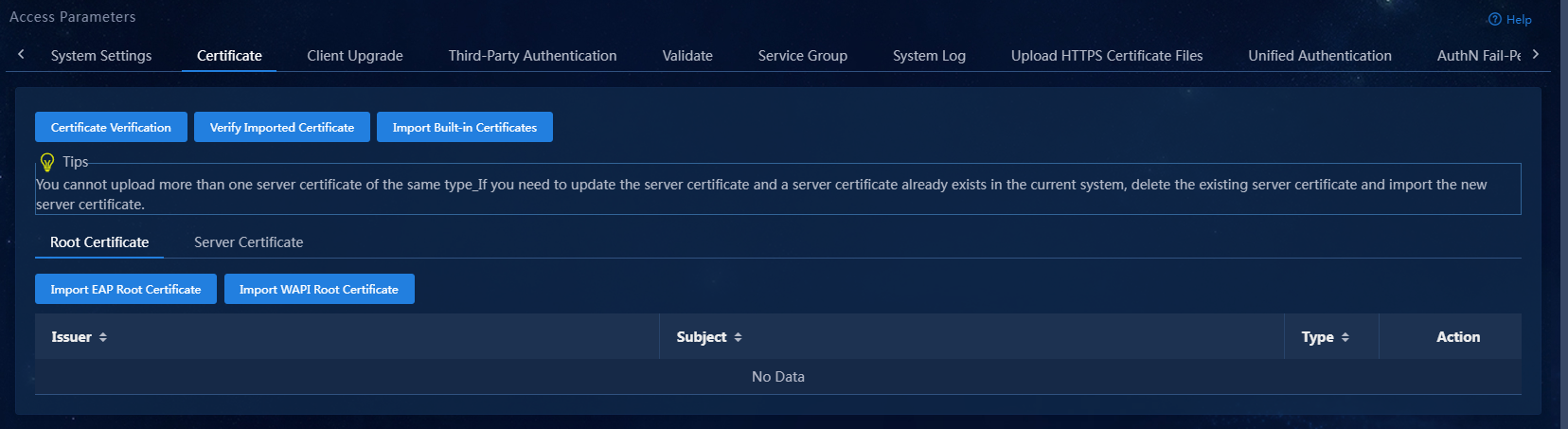This screenshot has height=429, width=1568.
Task: Open the System Log tab
Action: (929, 56)
